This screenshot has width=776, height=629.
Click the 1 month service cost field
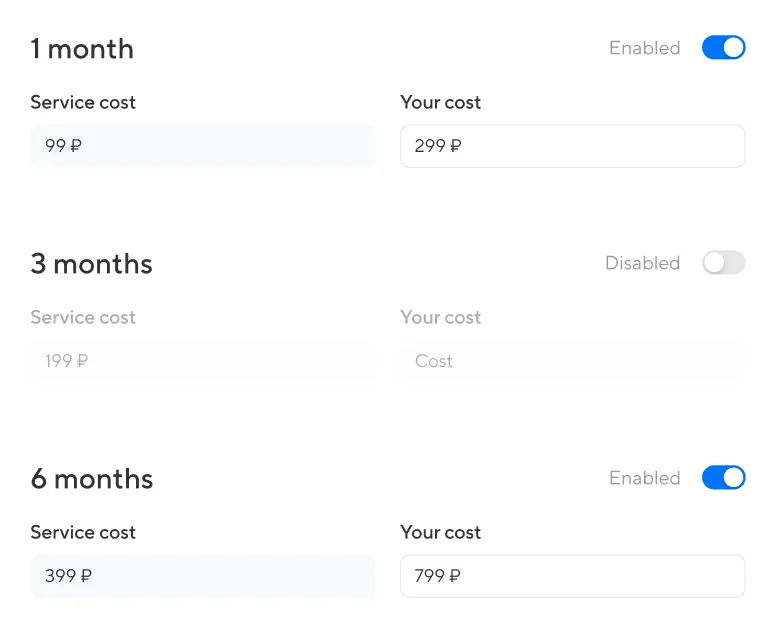point(202,146)
